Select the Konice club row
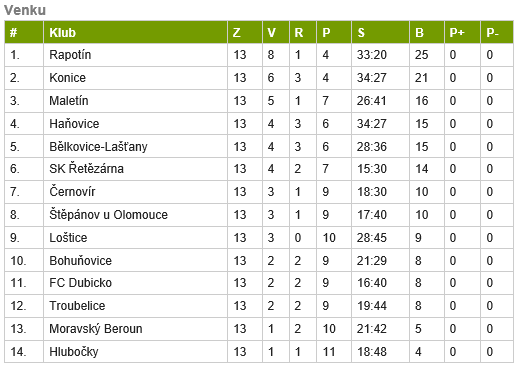 pyautogui.click(x=259, y=78)
